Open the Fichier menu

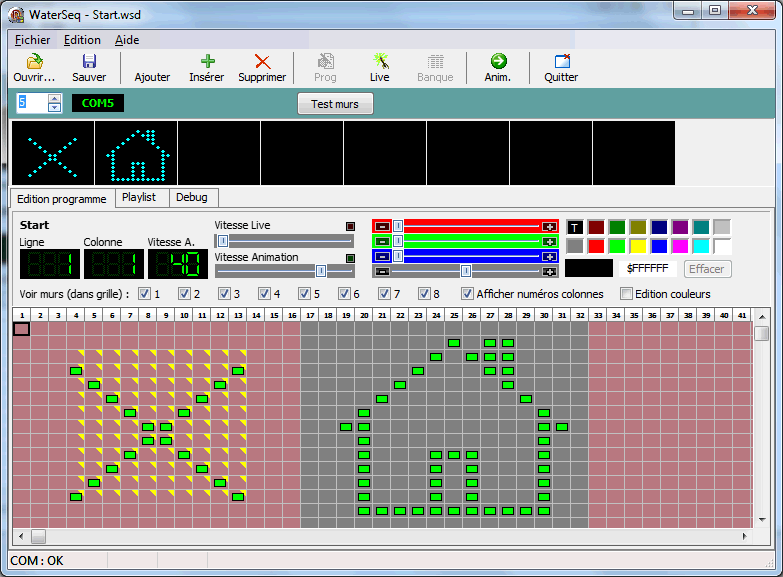(x=32, y=40)
